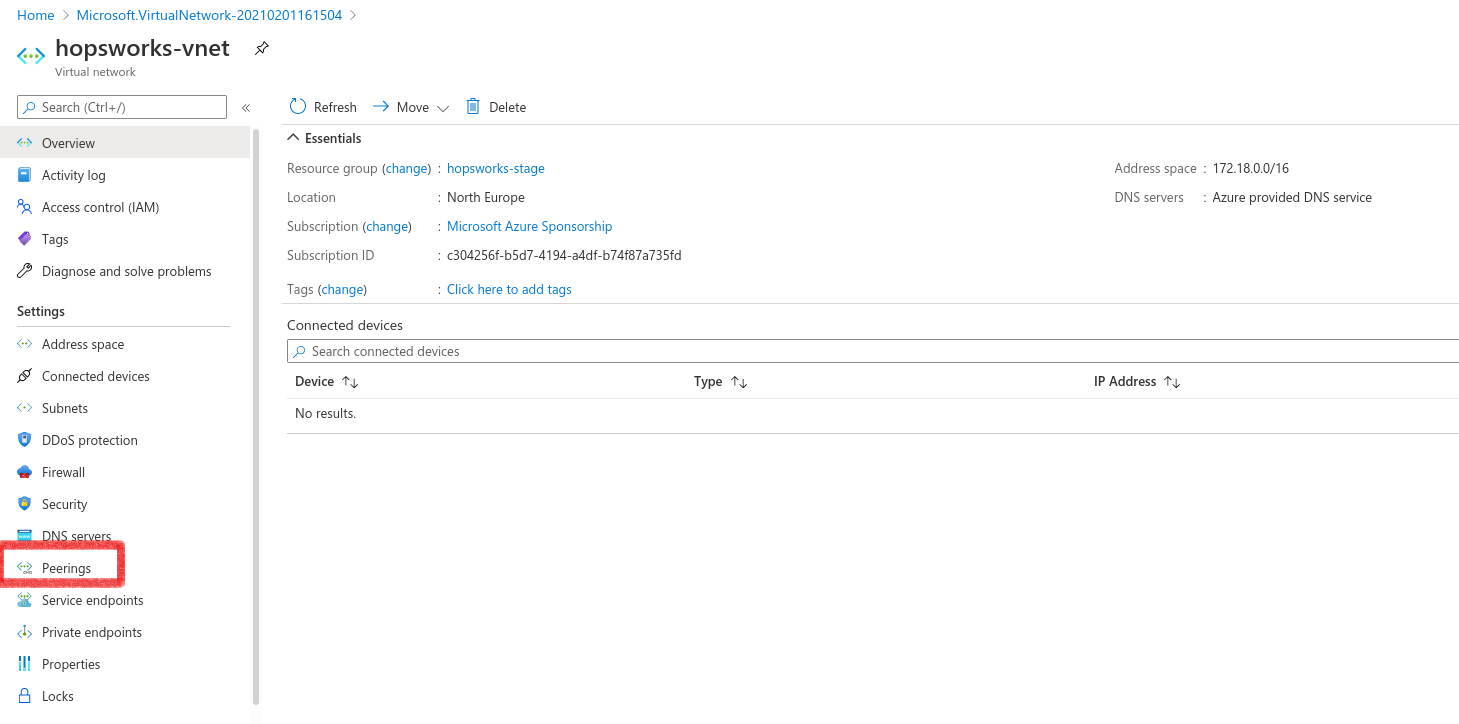
Task: Click the Refresh icon in toolbar
Action: [298, 107]
